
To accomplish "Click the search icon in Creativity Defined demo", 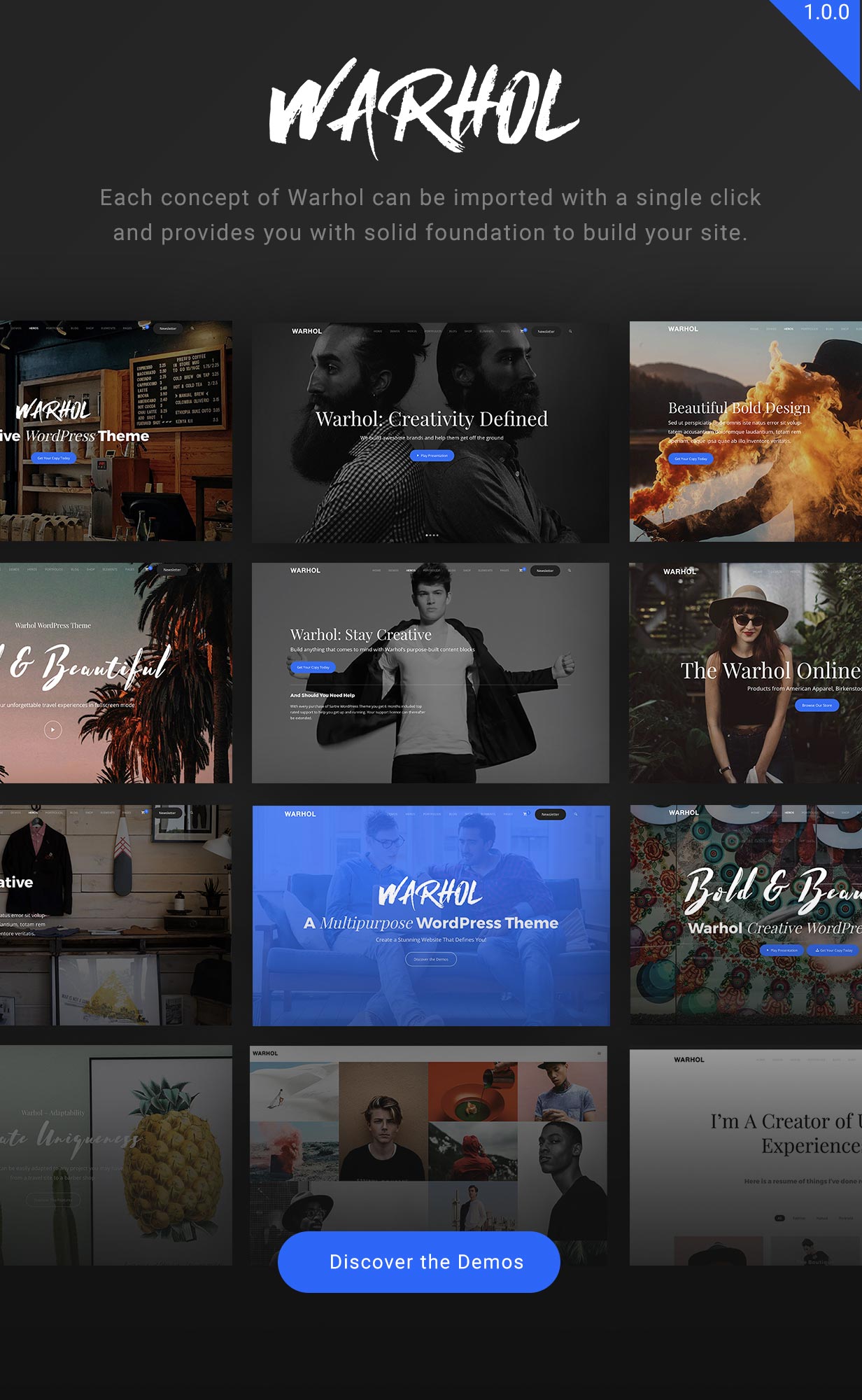I will pyautogui.click(x=570, y=331).
